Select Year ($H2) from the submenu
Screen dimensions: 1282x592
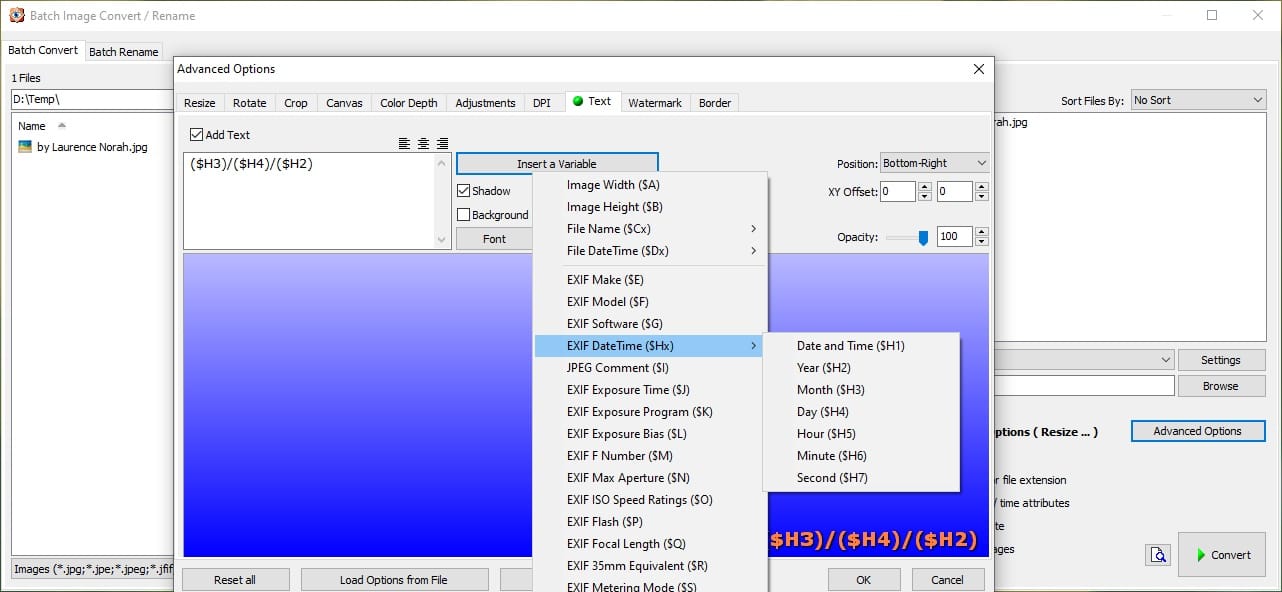(x=823, y=368)
